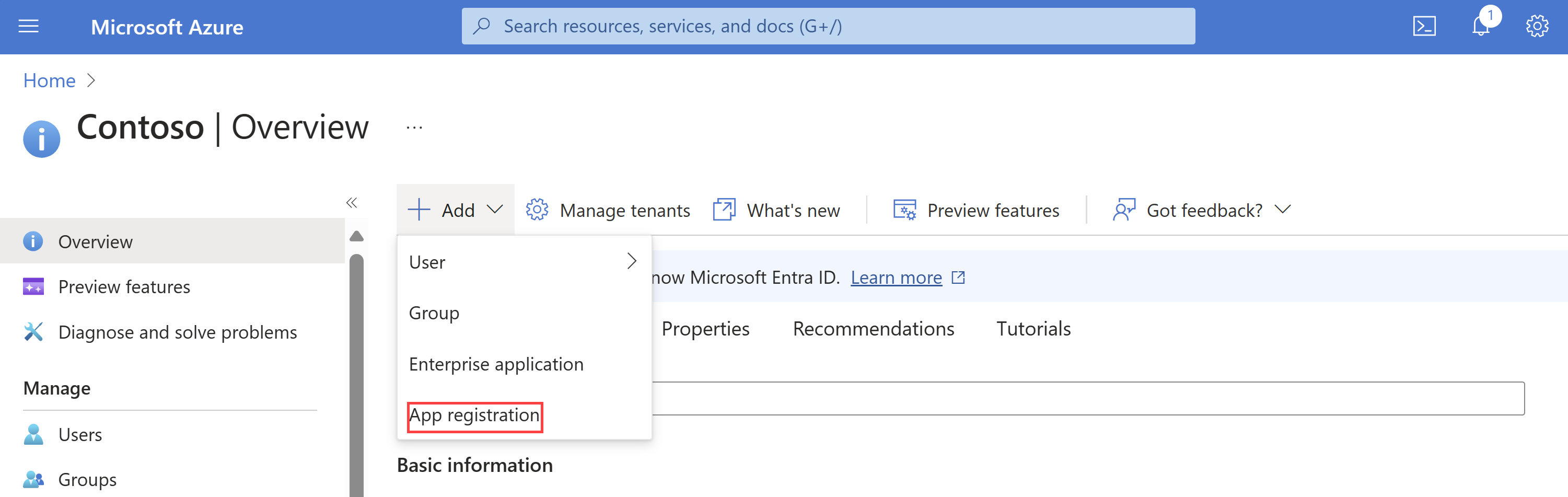Collapse the left sidebar with the chevrons
Image resolution: width=1568 pixels, height=497 pixels.
point(352,202)
